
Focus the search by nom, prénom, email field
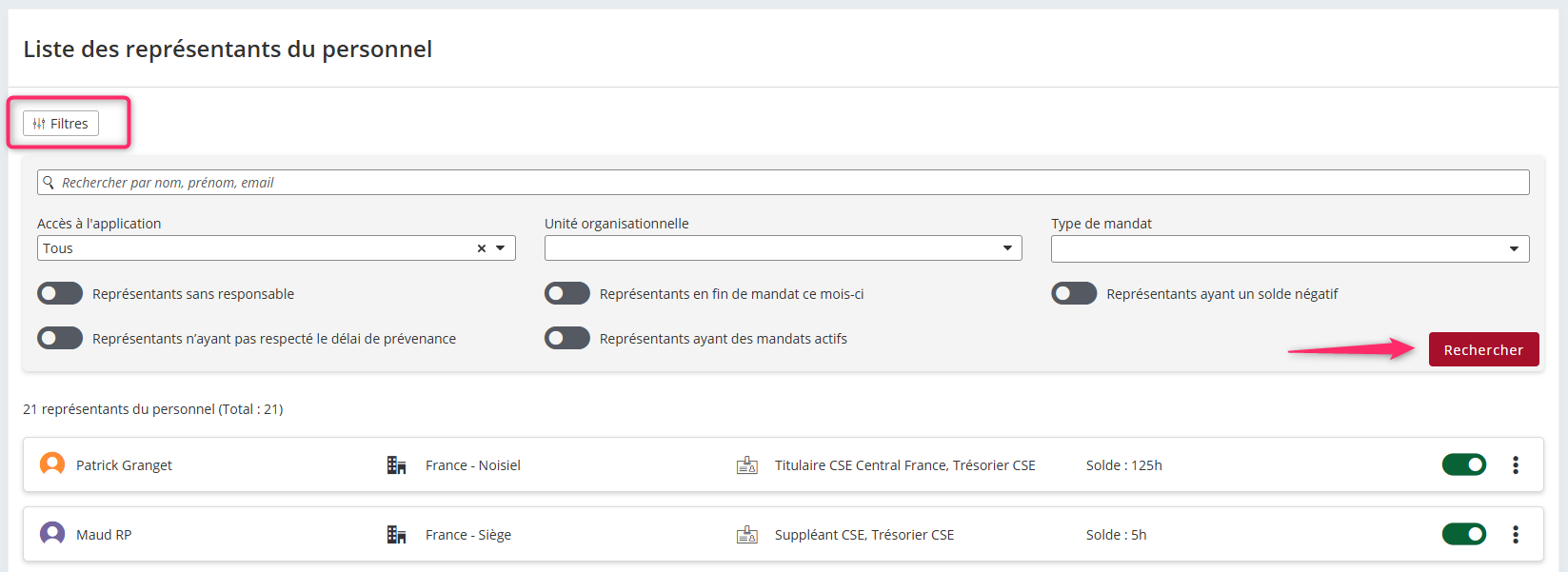[x=783, y=183]
